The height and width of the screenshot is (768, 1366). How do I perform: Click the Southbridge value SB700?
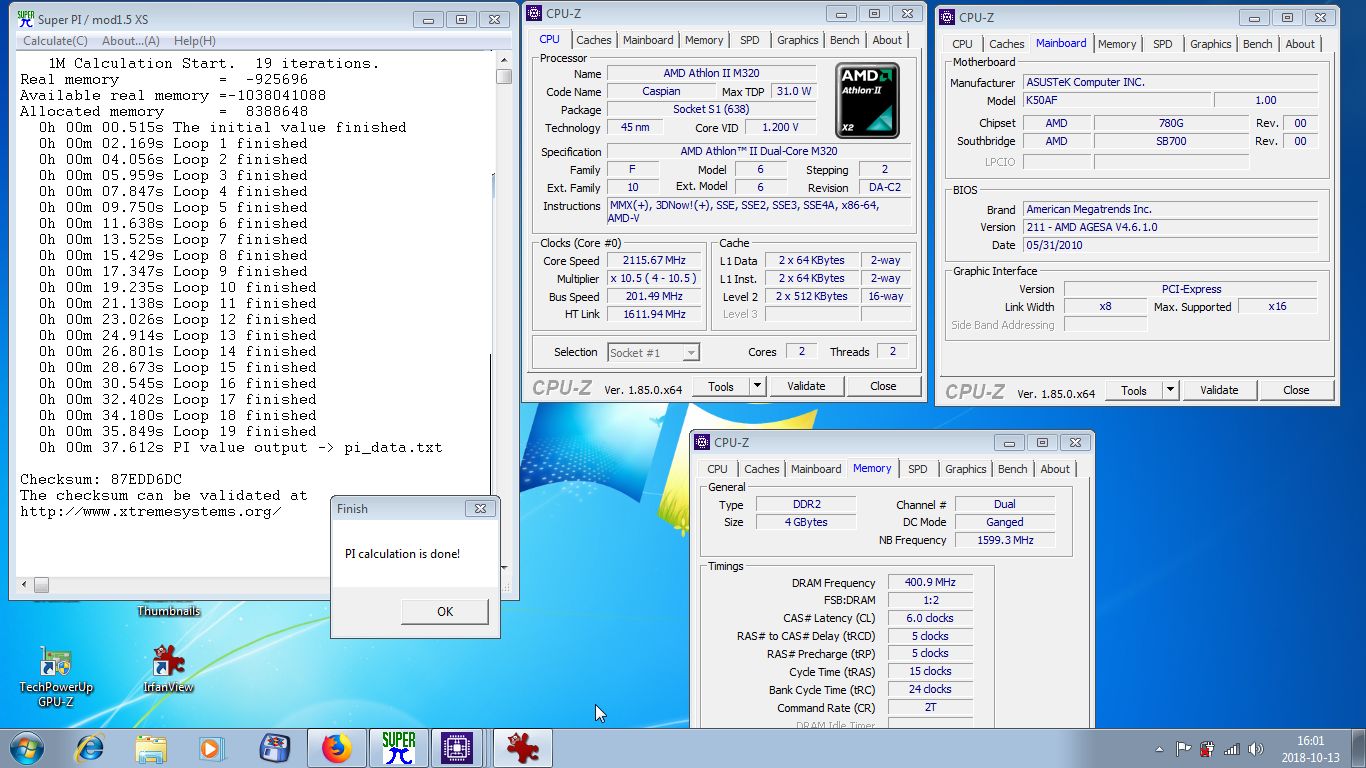1171,141
